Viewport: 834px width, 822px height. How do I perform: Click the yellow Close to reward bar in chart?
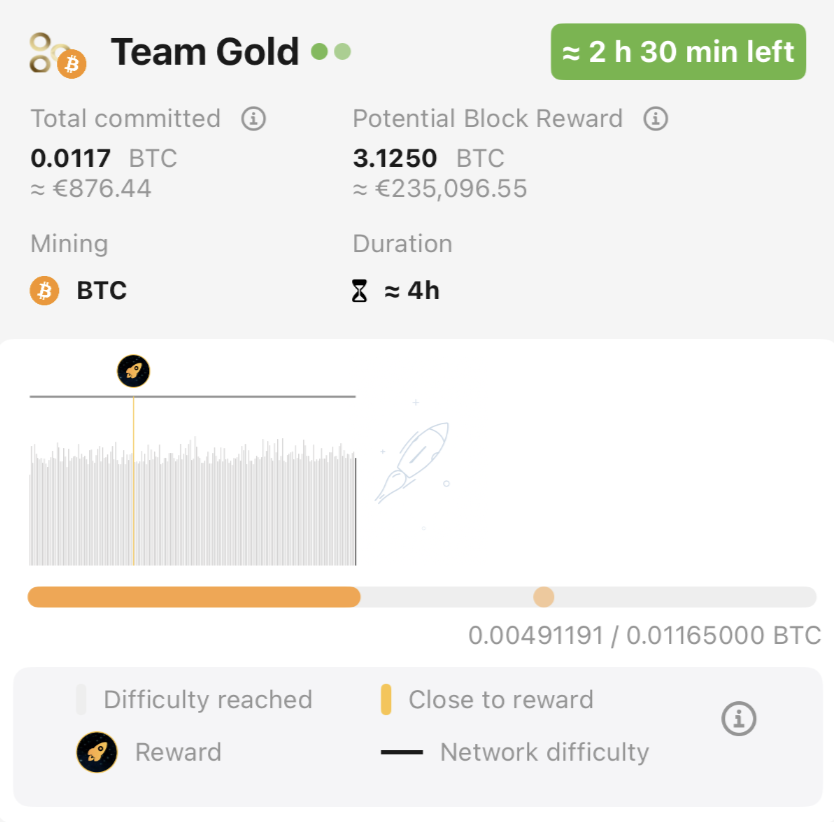[133, 490]
